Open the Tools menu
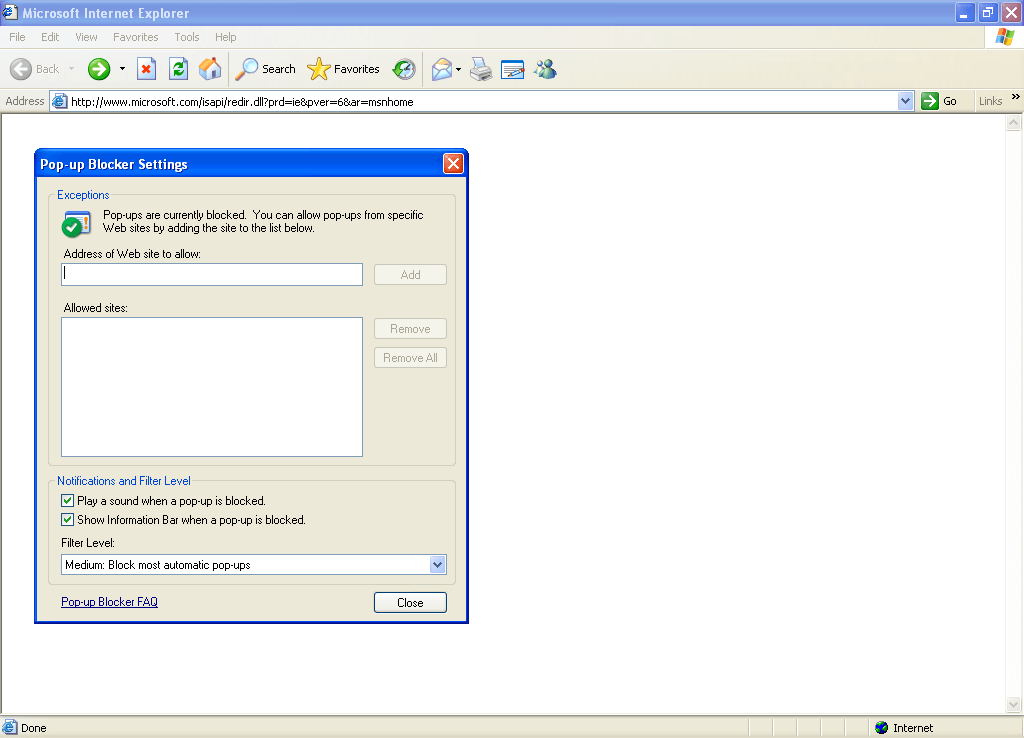 click(187, 37)
